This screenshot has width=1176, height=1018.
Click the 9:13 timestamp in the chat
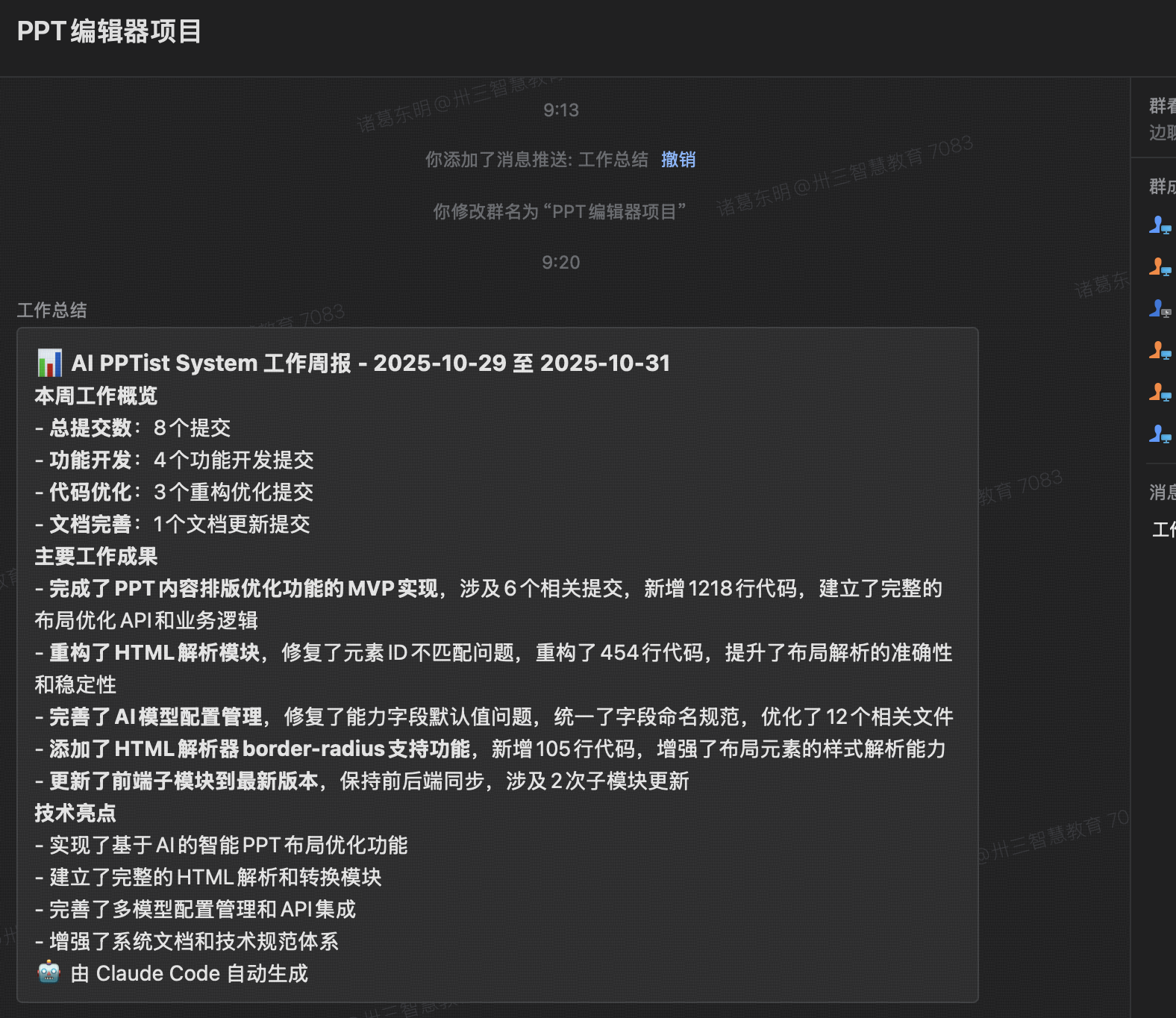point(561,110)
